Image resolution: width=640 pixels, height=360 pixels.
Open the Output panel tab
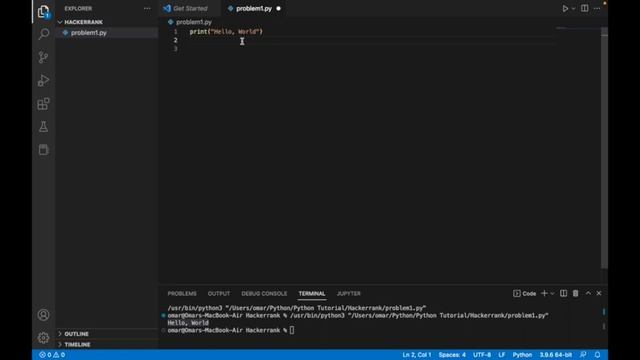click(x=219, y=293)
